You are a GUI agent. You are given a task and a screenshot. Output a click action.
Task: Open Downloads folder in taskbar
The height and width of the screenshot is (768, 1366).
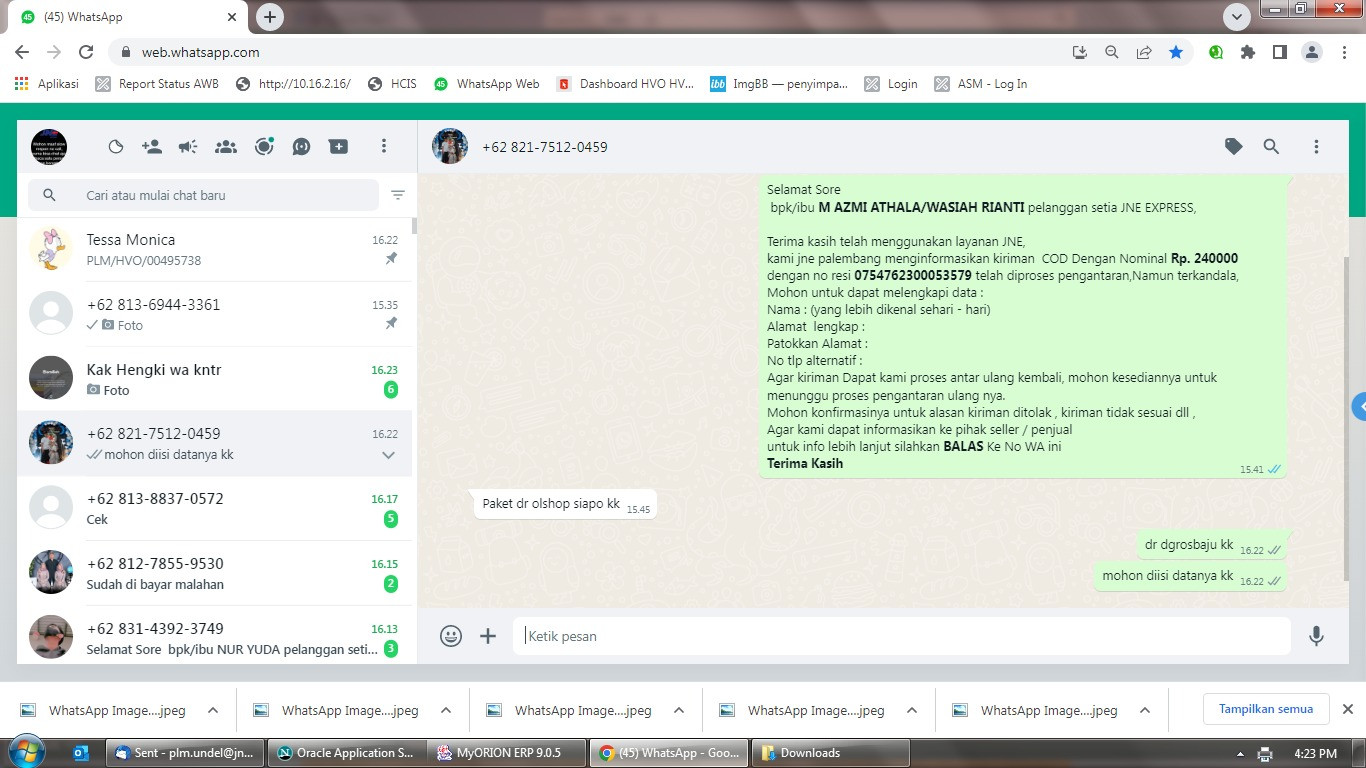click(830, 753)
